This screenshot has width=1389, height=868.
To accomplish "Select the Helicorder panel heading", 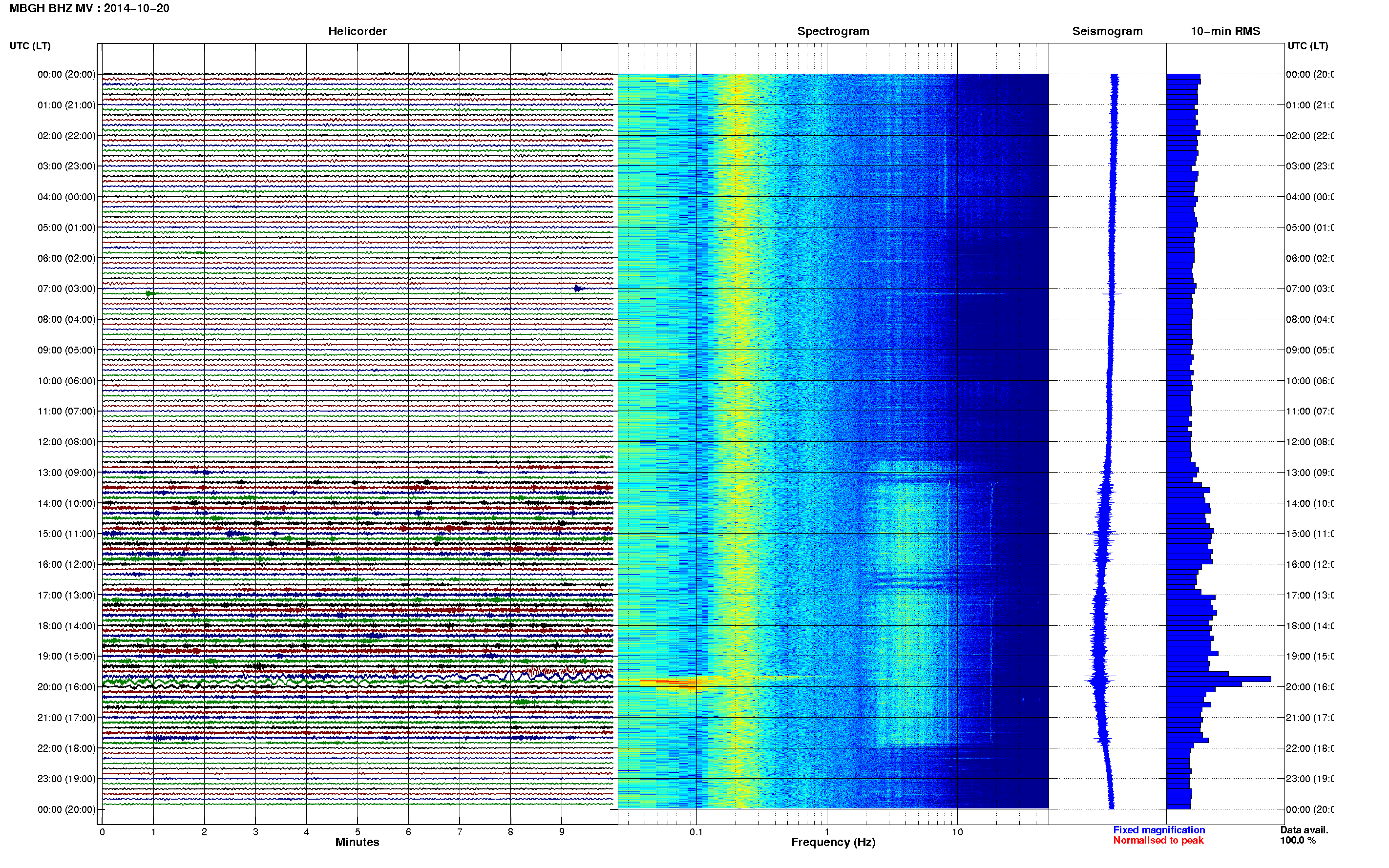I will pyautogui.click(x=357, y=32).
